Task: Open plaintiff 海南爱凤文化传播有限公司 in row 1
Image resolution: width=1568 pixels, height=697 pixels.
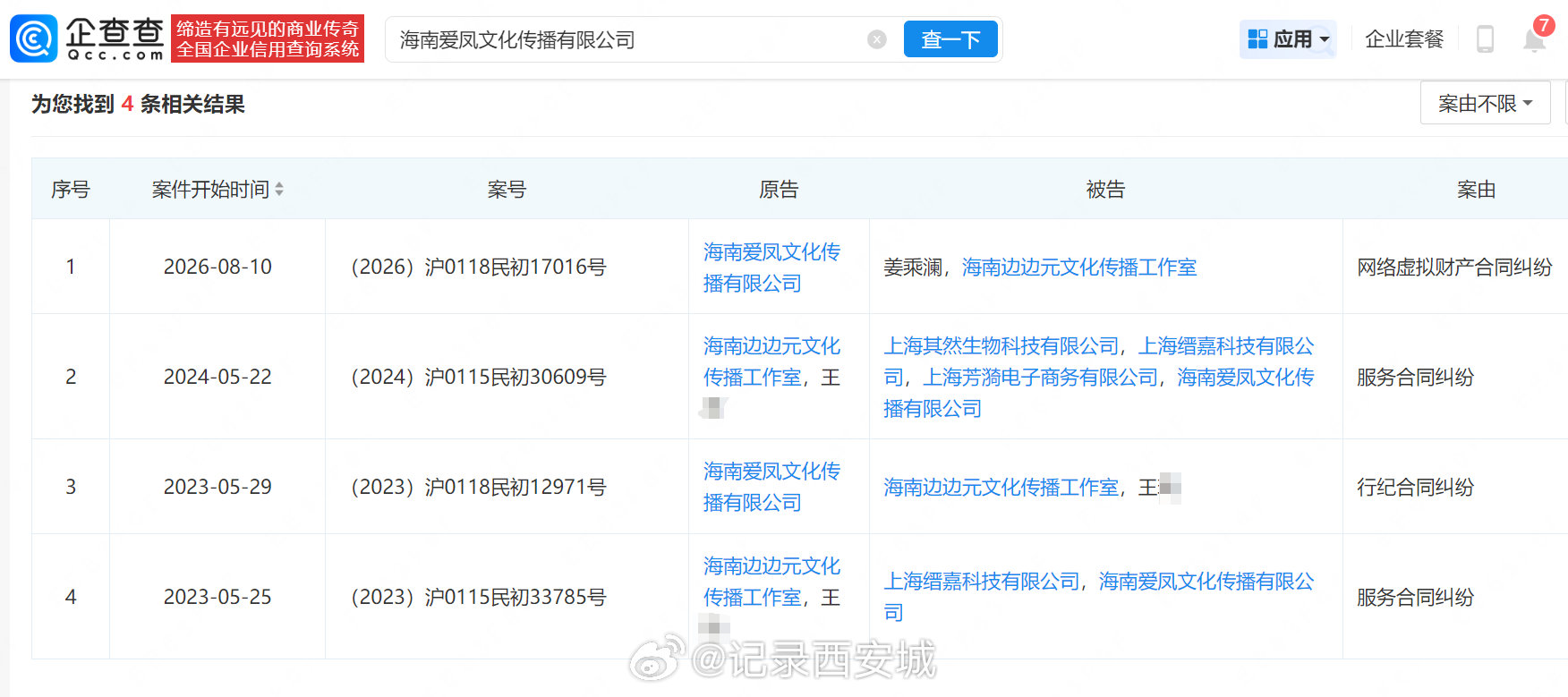Action: click(771, 268)
